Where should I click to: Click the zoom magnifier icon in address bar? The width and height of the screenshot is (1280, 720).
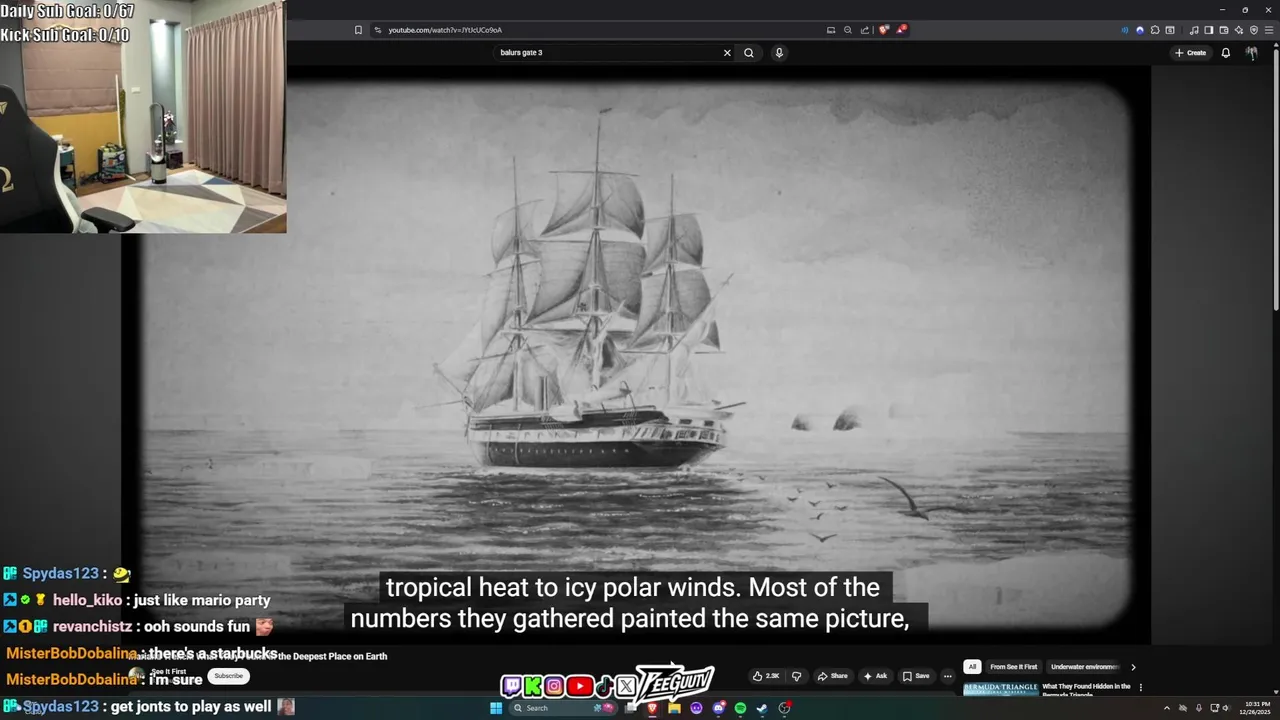(848, 30)
